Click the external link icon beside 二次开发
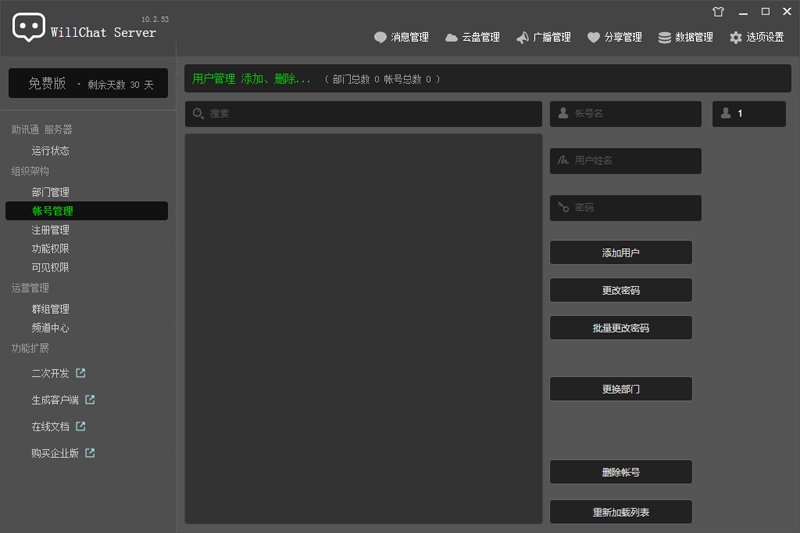Screen dimensions: 800x533 (x=81, y=373)
